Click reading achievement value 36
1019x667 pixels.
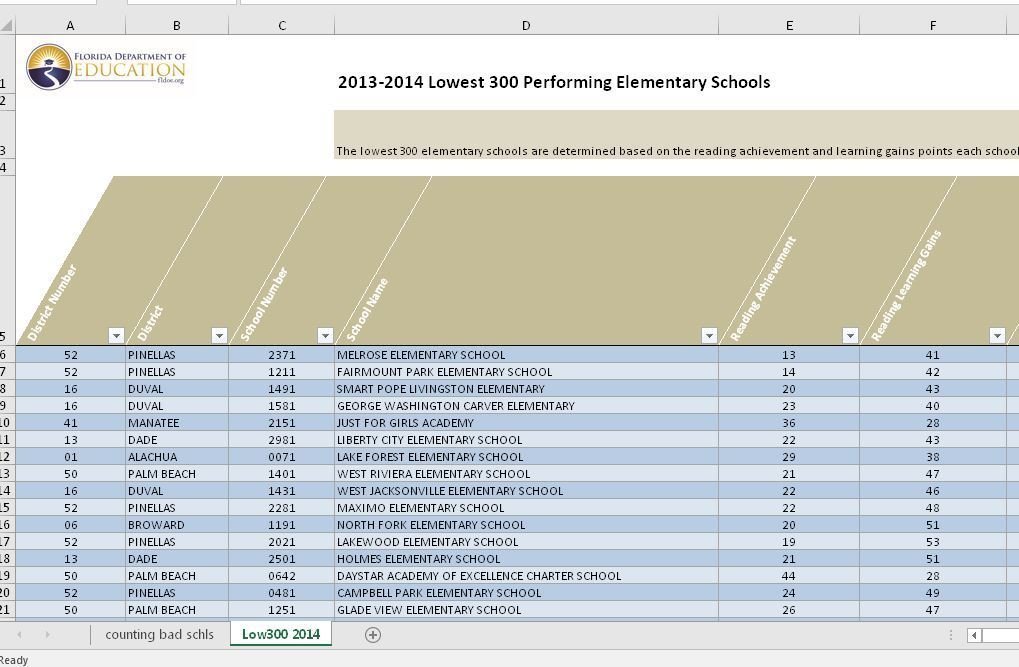click(x=789, y=423)
